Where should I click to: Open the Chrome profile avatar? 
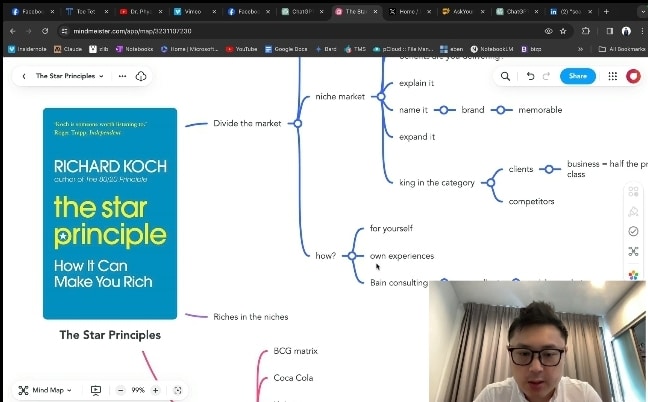click(626, 31)
